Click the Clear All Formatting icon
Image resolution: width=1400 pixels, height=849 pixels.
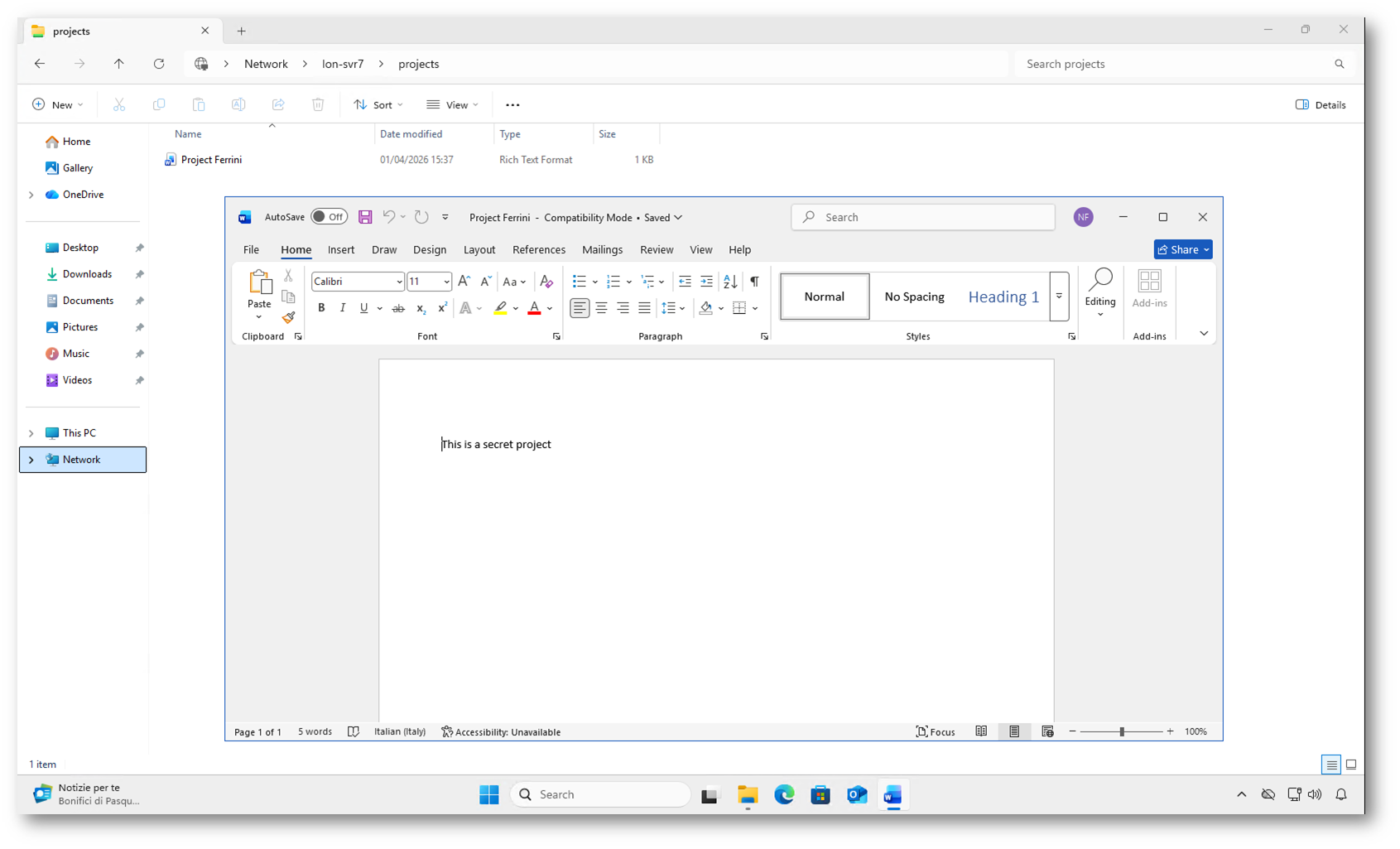click(546, 282)
